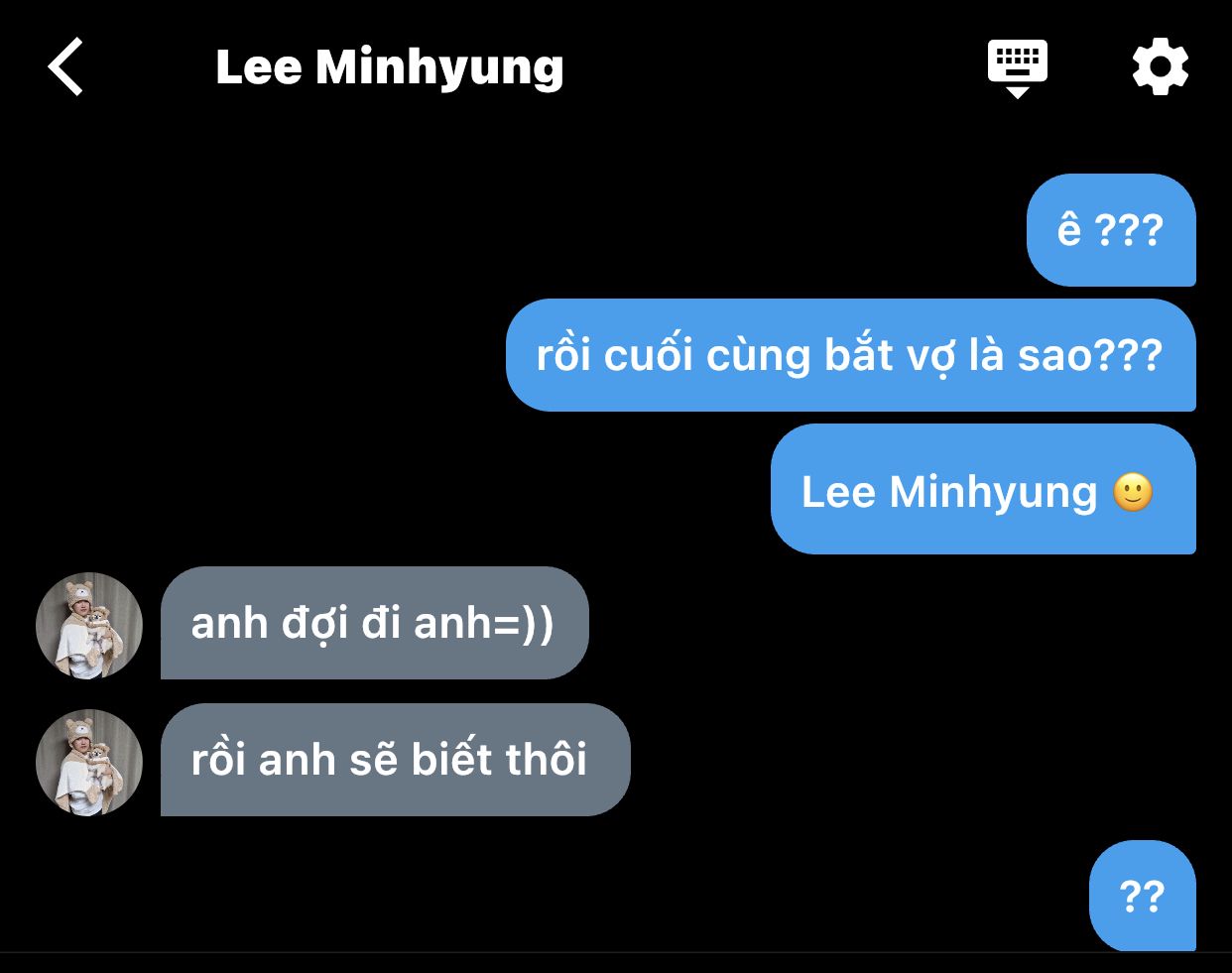Viewport: 1232px width, 973px height.
Task: Open chat settings via the gear icon
Action: pos(1161,67)
